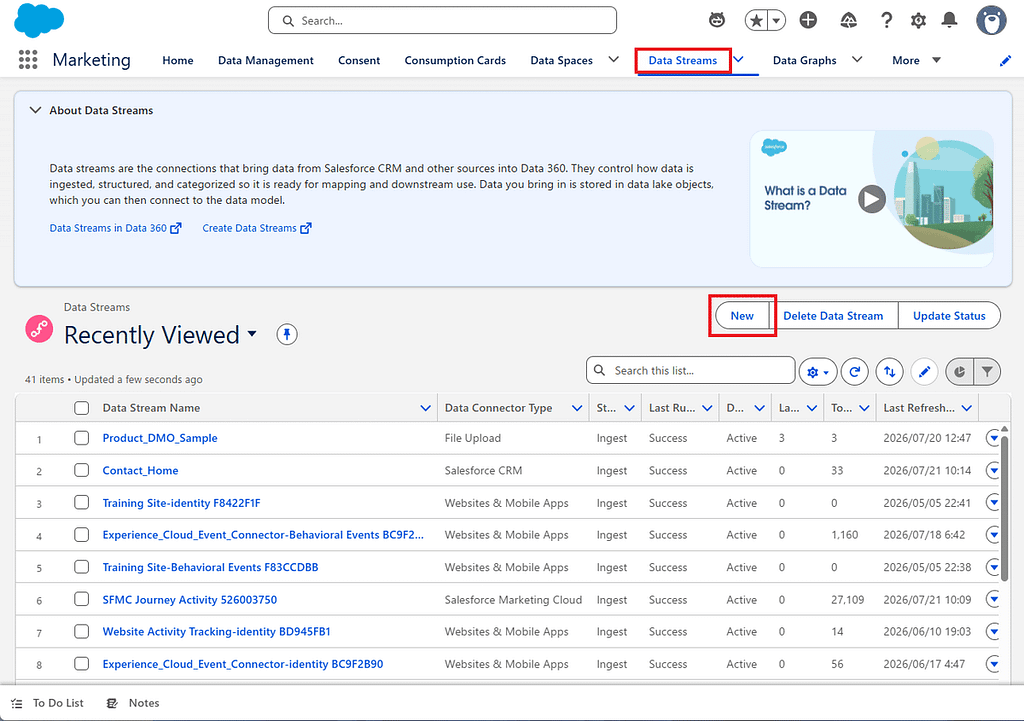Check Website Activity Tracking-identity row checkbox

pos(82,631)
